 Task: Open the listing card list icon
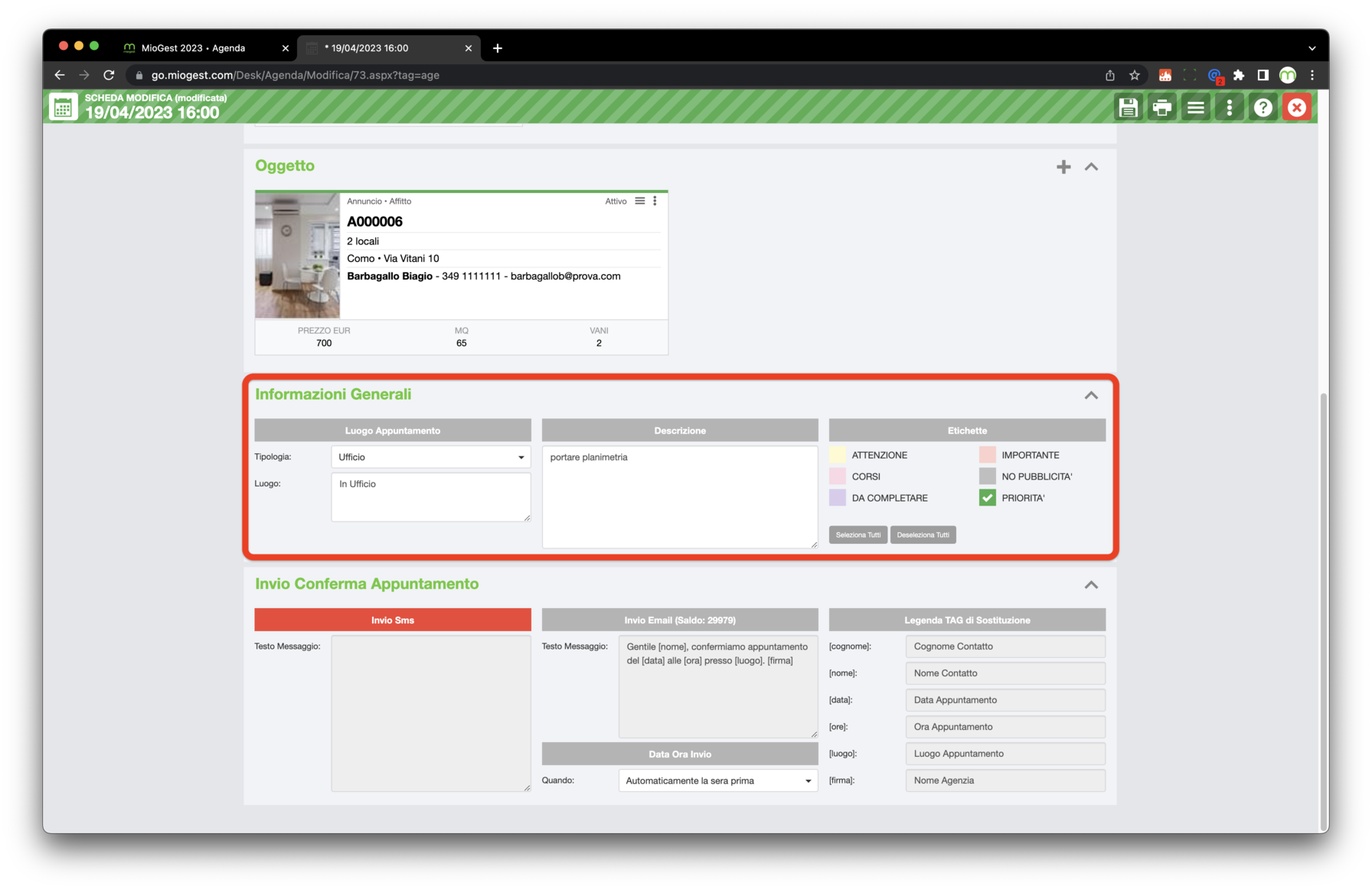[x=640, y=201]
